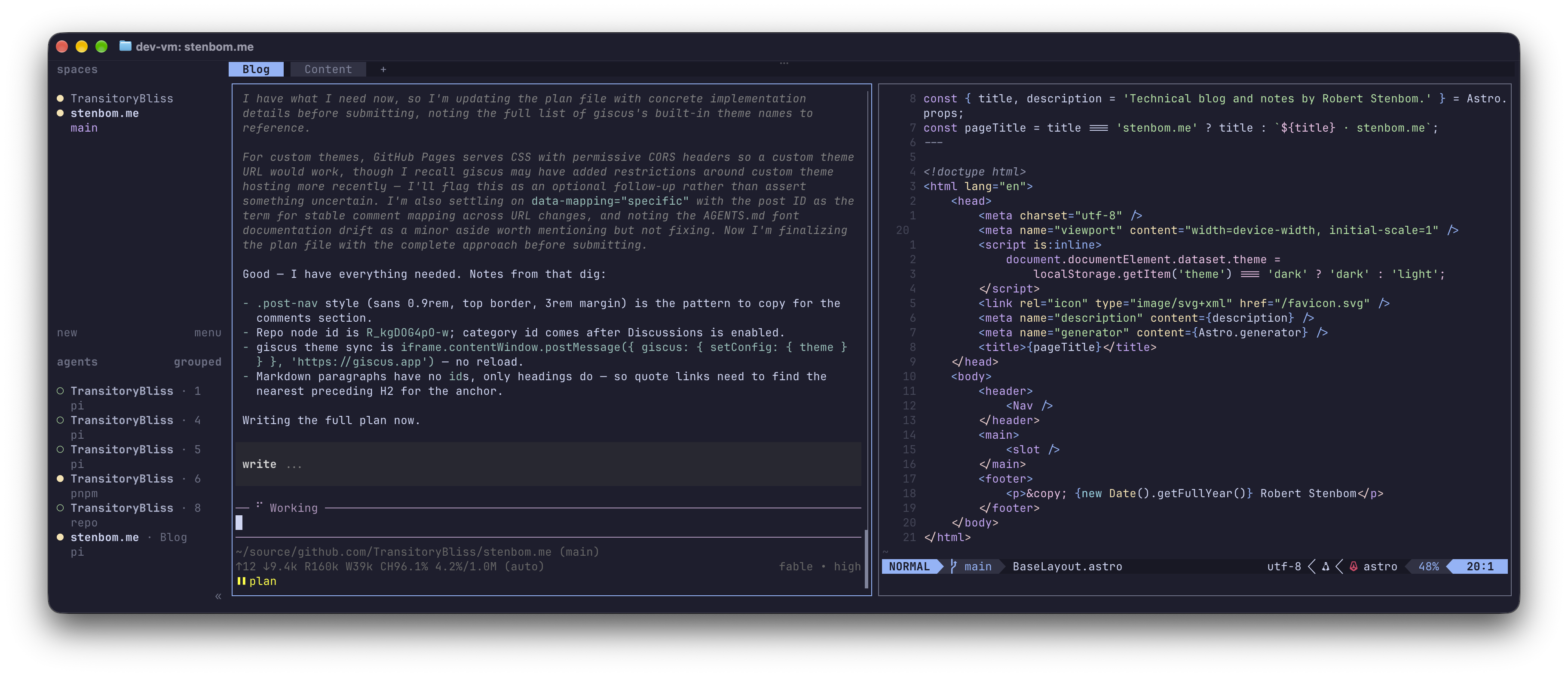Viewport: 1568px width, 677px height.
Task: Click the repository path line
Action: click(x=417, y=552)
